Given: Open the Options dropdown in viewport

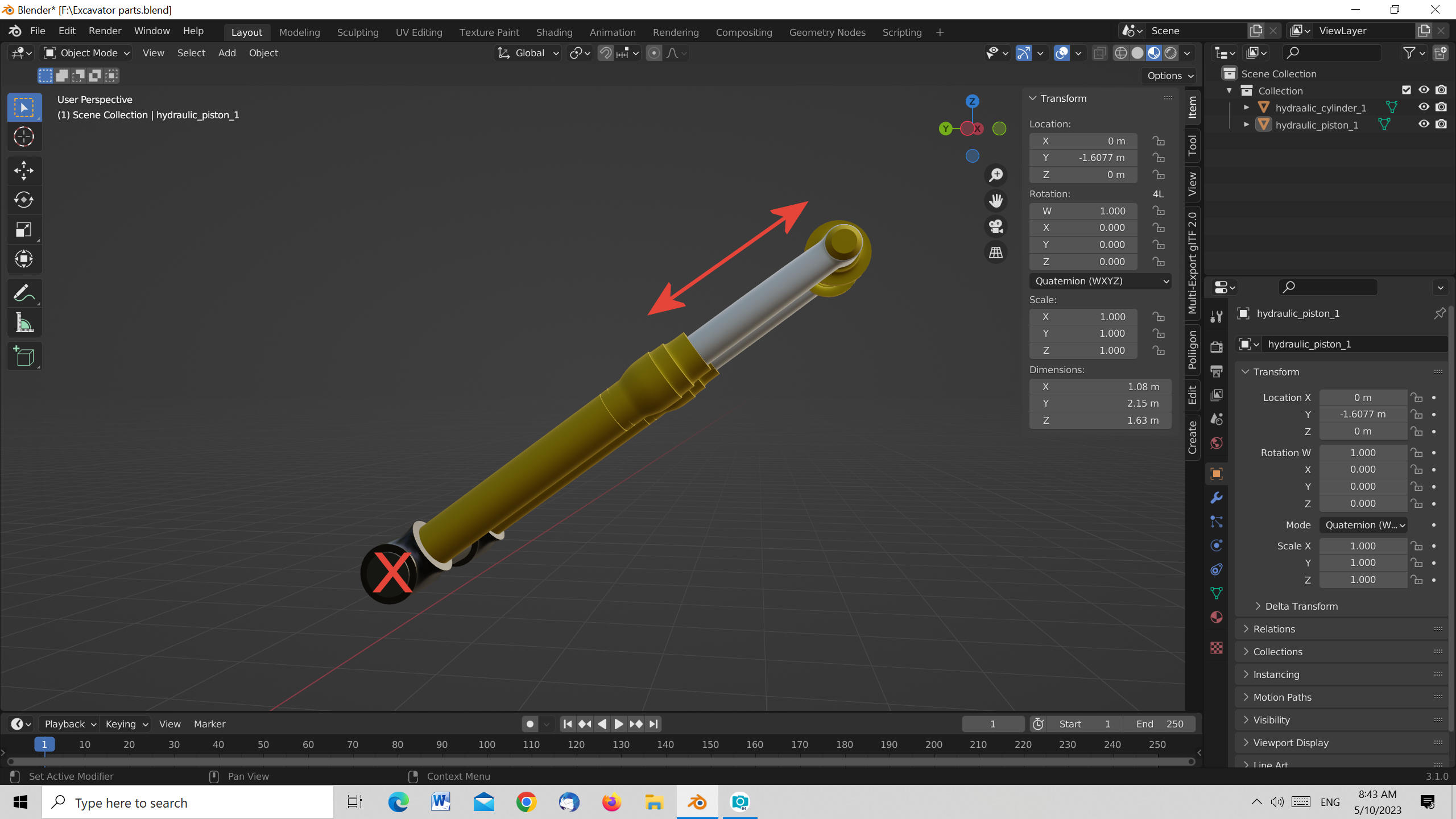Looking at the screenshot, I should click(1170, 76).
